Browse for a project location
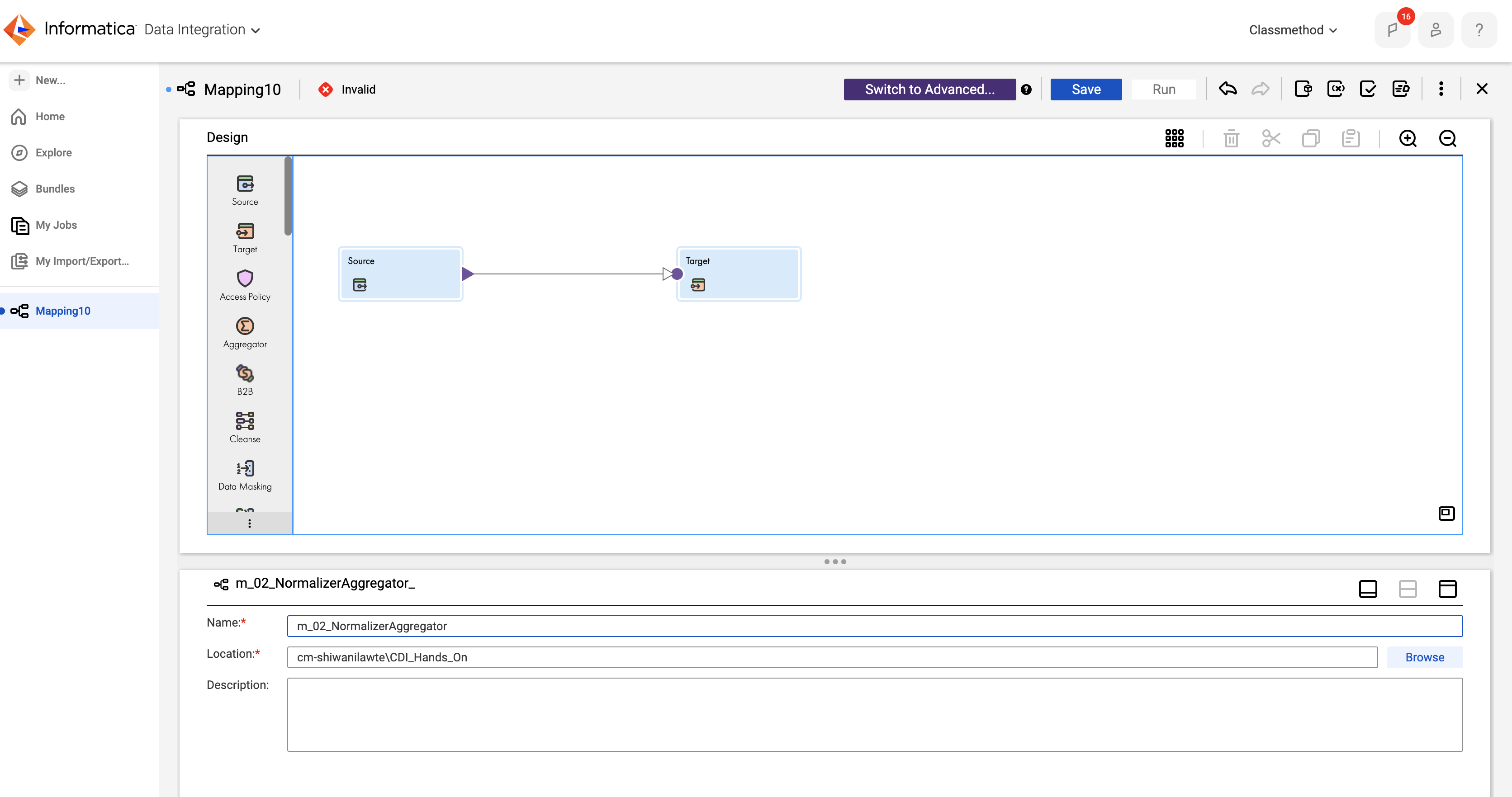Image resolution: width=1512 pixels, height=797 pixels. [1424, 657]
